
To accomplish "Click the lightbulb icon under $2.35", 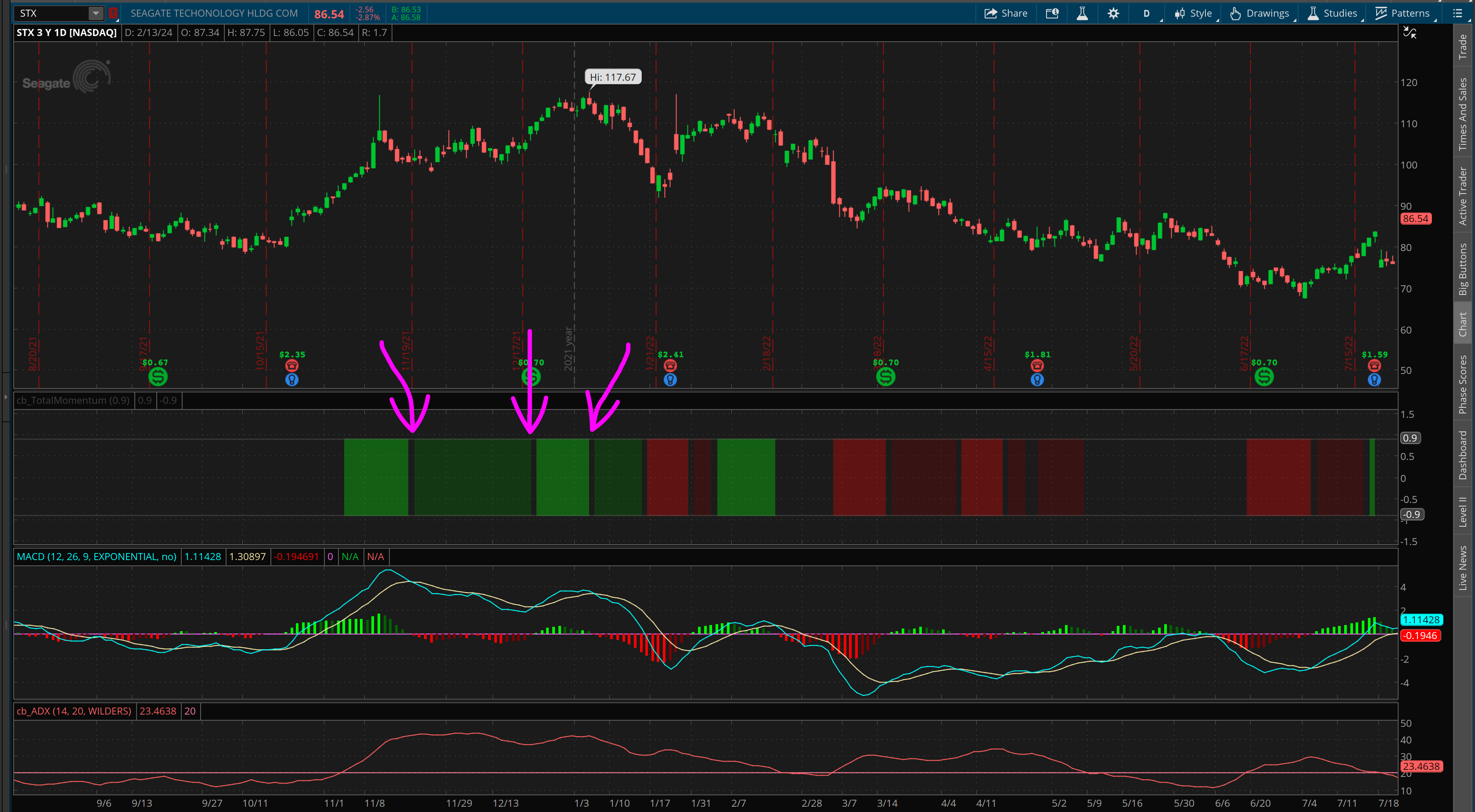I will [x=291, y=379].
